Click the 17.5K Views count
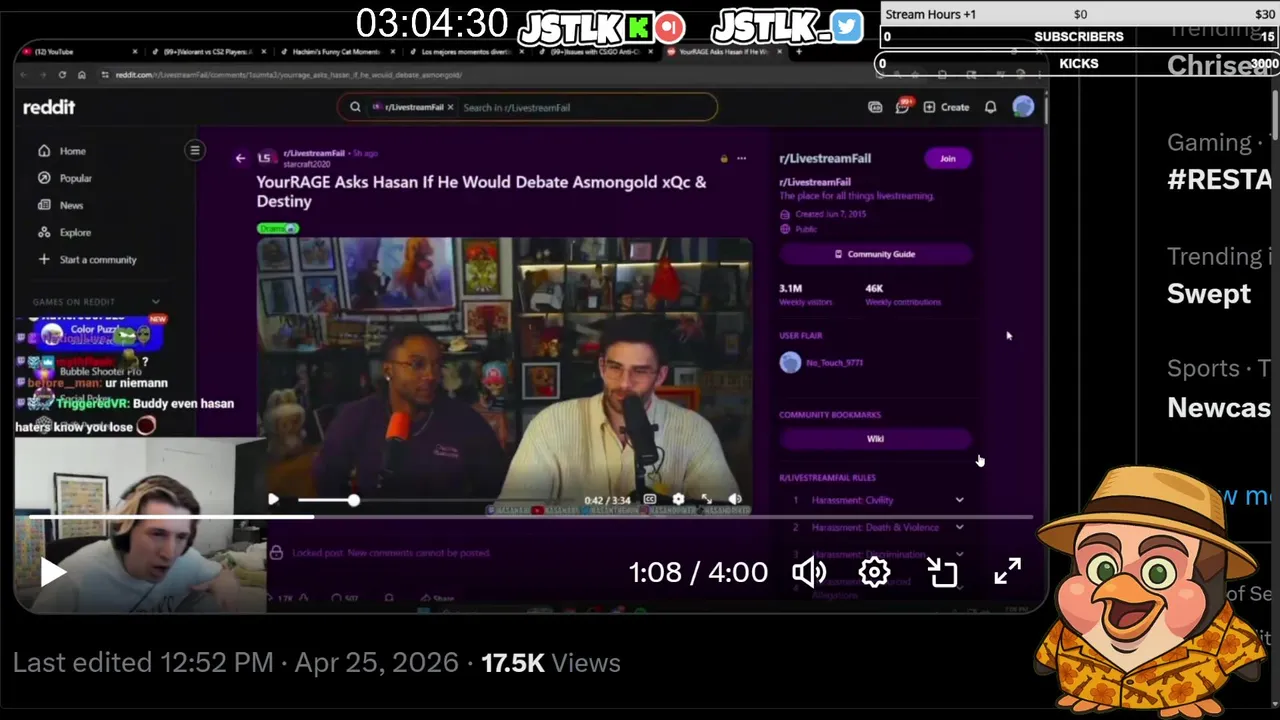 click(x=551, y=663)
